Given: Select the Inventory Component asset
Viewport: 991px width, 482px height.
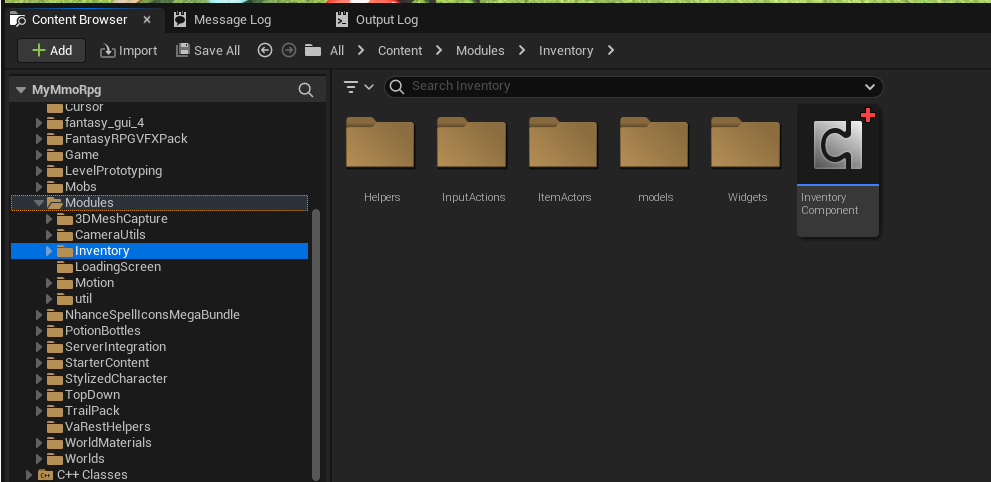Looking at the screenshot, I should tap(837, 171).
